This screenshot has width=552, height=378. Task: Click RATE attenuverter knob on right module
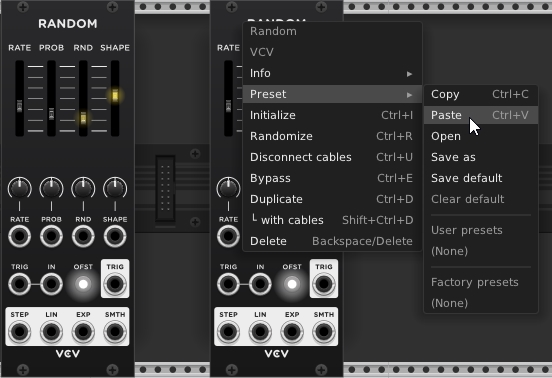[228, 188]
